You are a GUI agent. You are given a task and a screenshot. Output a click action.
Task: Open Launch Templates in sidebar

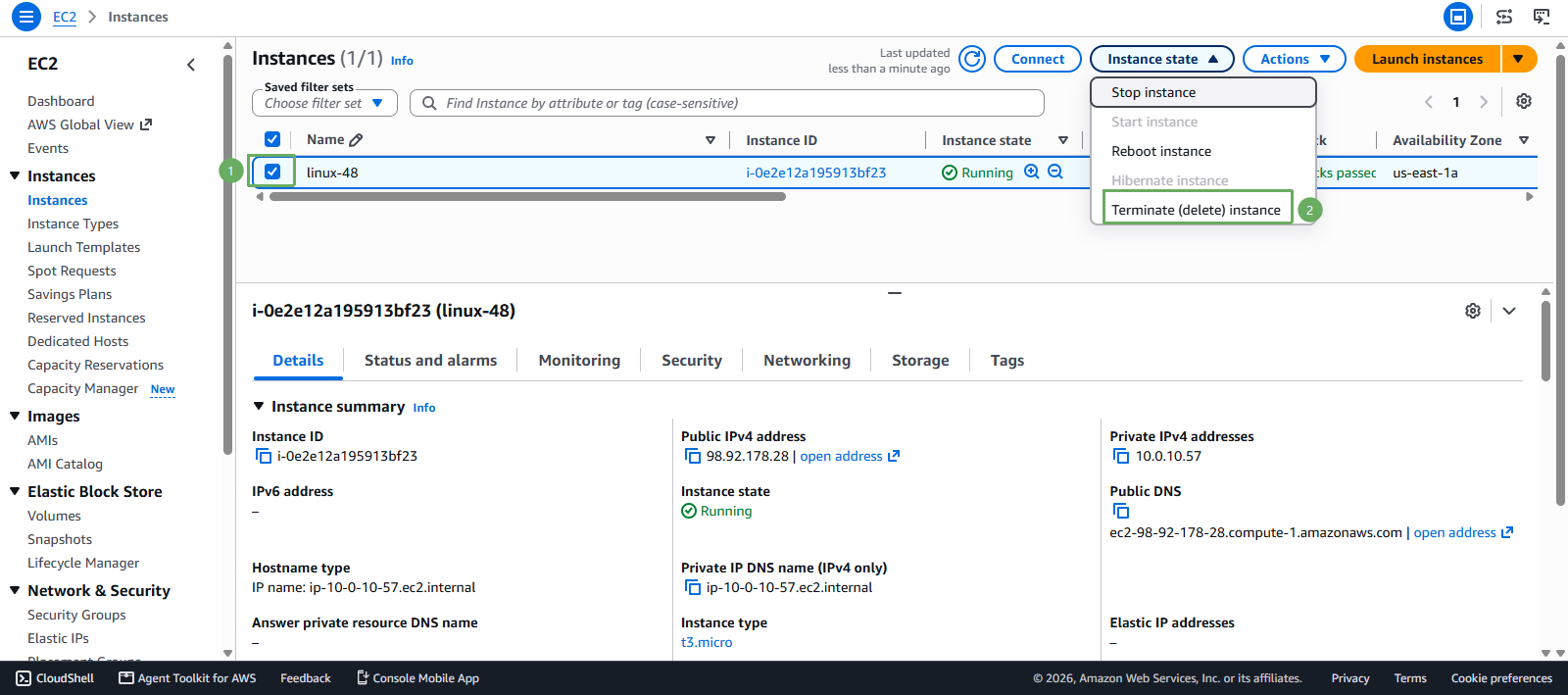(83, 247)
